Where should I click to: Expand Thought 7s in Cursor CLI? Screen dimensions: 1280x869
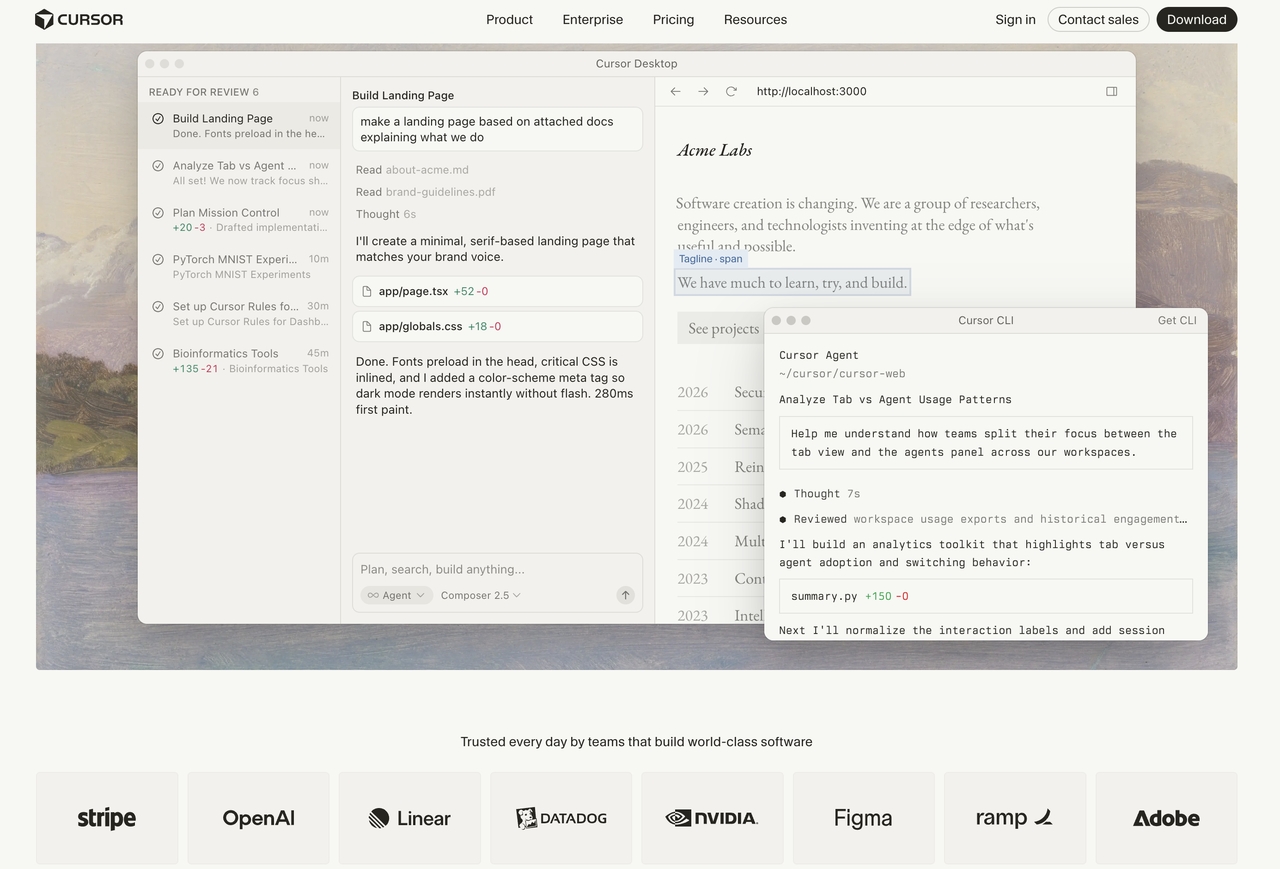[x=820, y=494]
